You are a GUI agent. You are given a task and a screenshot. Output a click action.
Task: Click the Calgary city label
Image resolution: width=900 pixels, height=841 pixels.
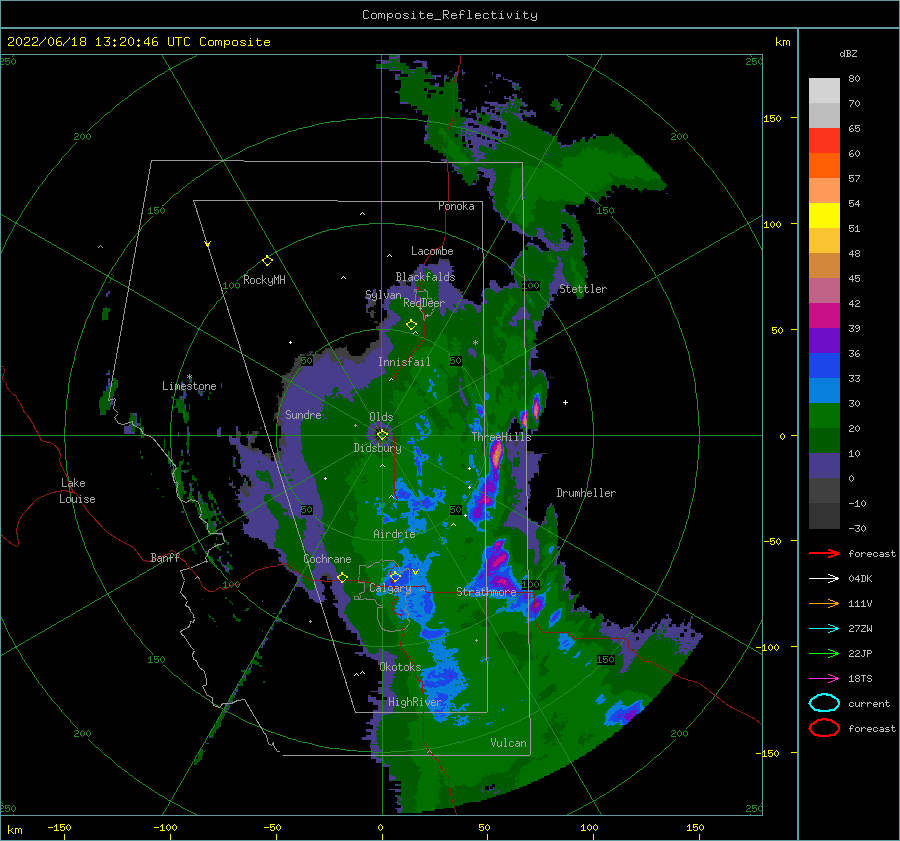click(390, 588)
